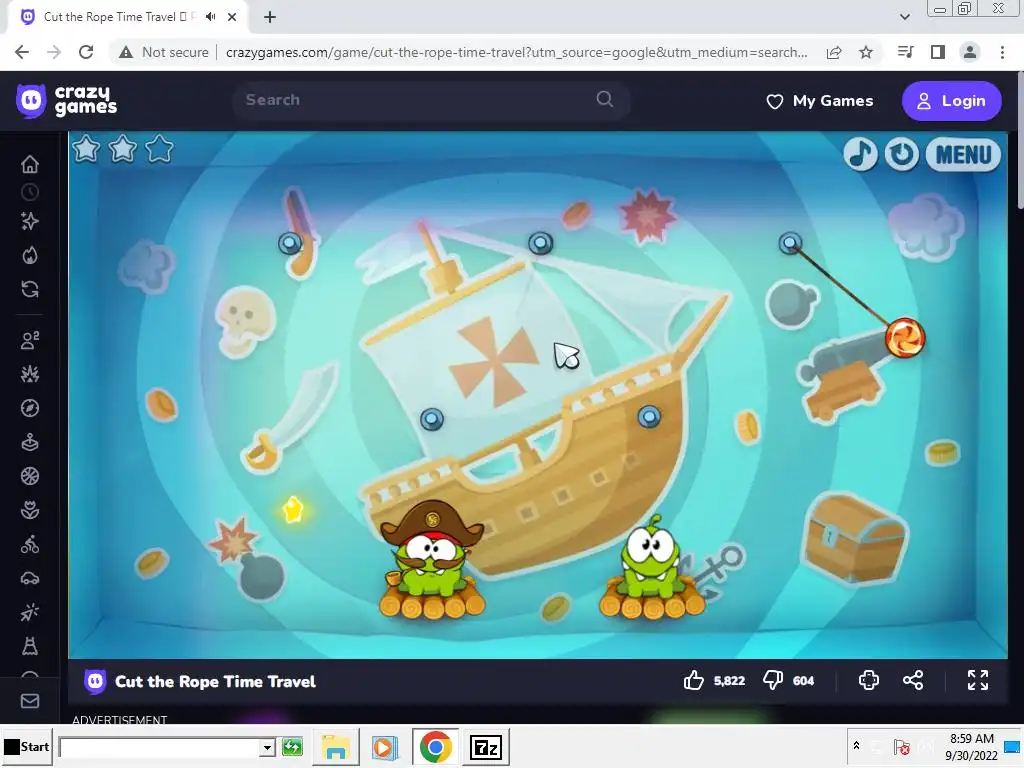1024x768 pixels.
Task: Open the action games explosion icon
Action: coord(30,374)
